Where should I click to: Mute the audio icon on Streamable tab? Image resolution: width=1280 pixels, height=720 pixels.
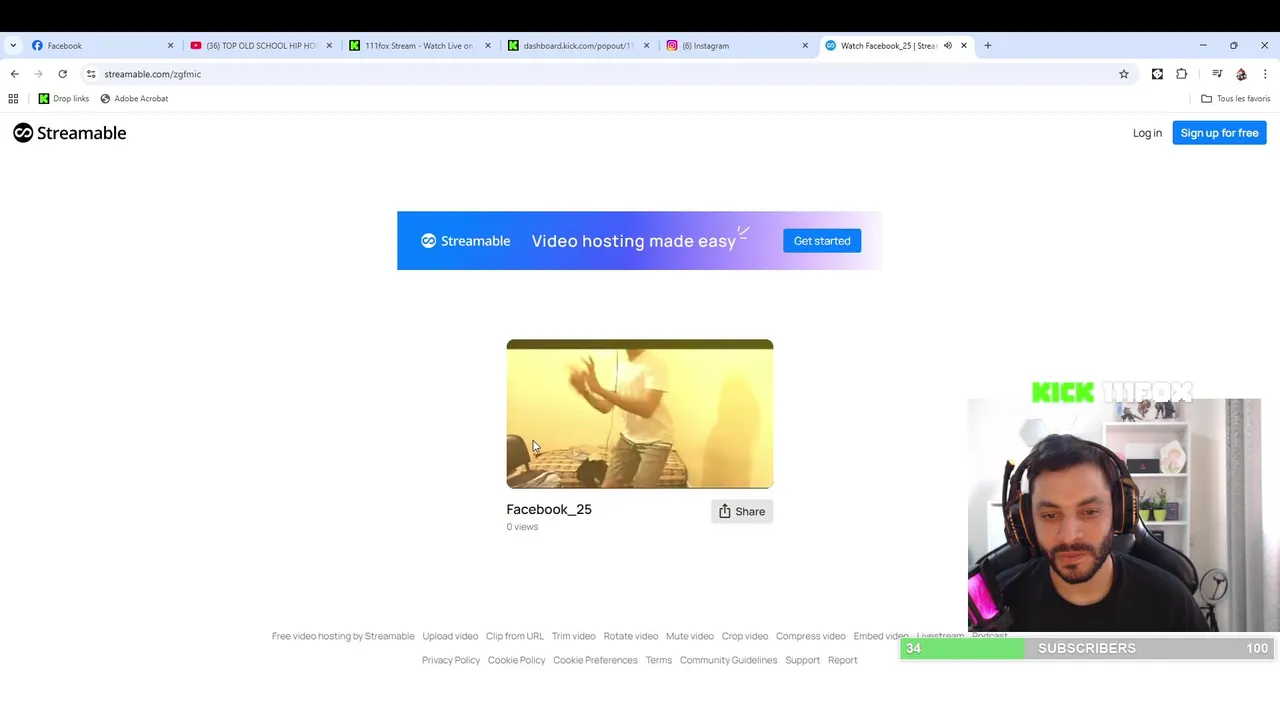947,45
